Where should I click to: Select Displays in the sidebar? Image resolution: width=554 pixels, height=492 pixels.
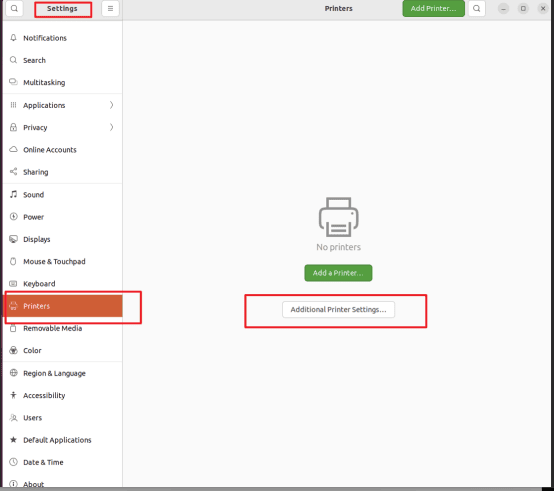click(63, 239)
